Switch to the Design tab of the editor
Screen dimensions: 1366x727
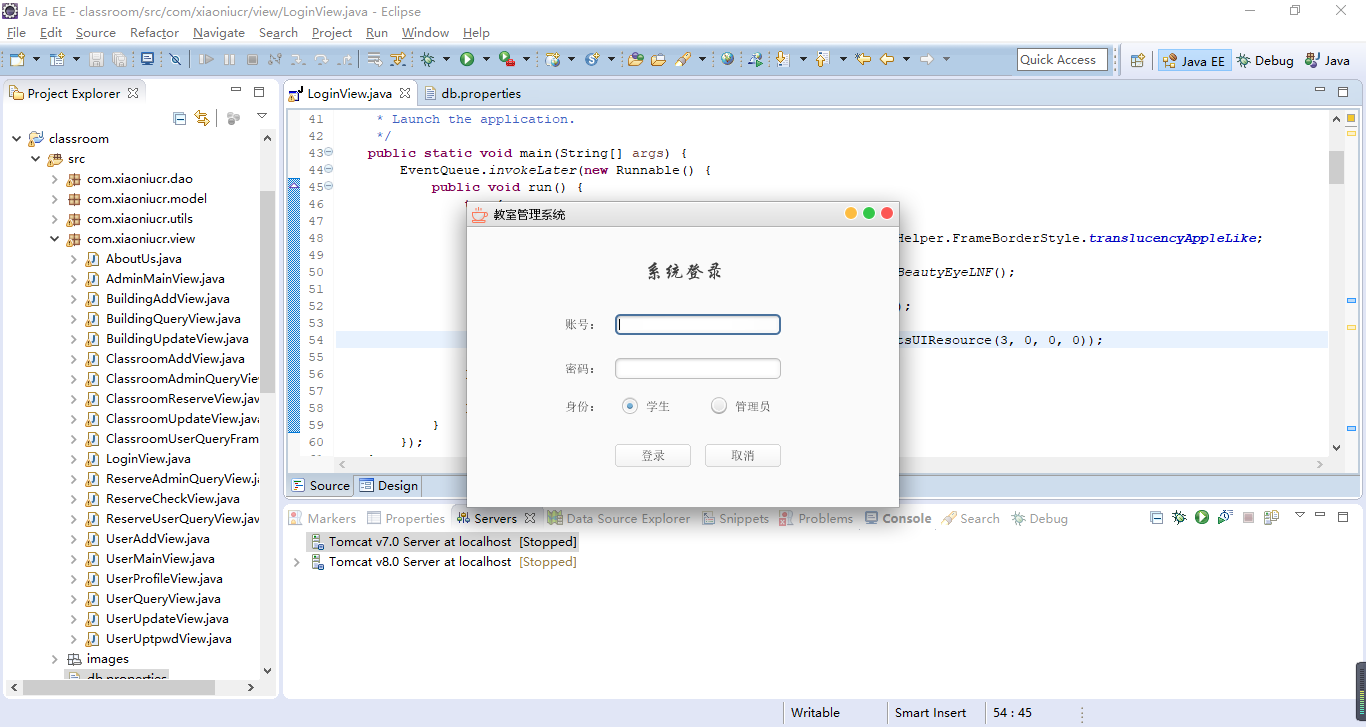[389, 486]
